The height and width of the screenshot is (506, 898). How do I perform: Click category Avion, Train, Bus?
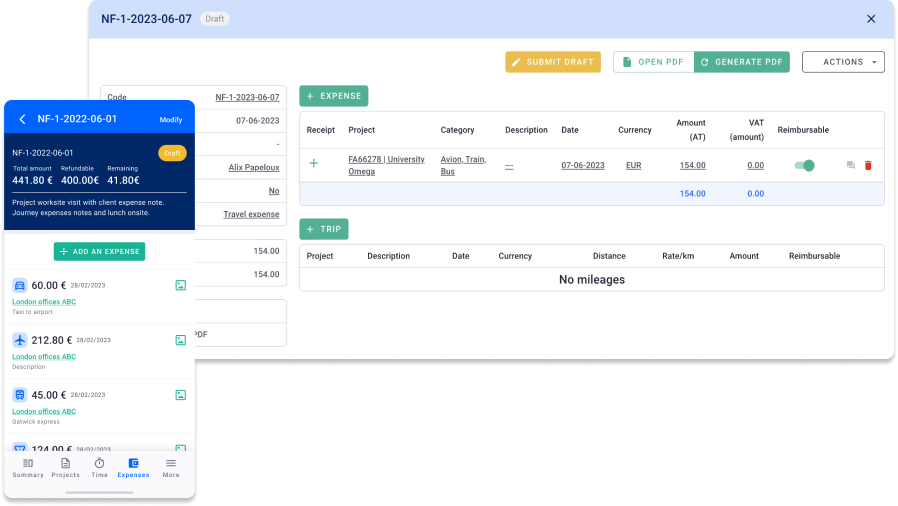463,165
